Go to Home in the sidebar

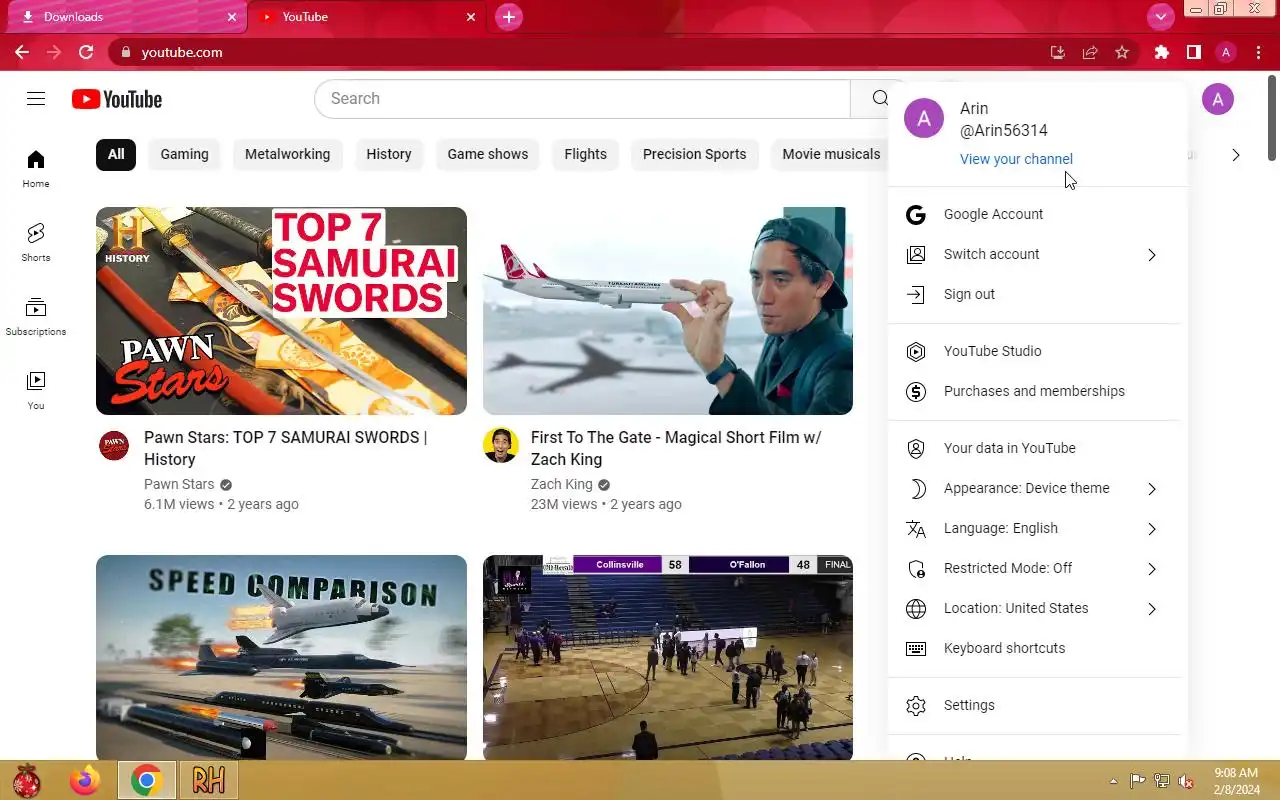[x=36, y=169]
